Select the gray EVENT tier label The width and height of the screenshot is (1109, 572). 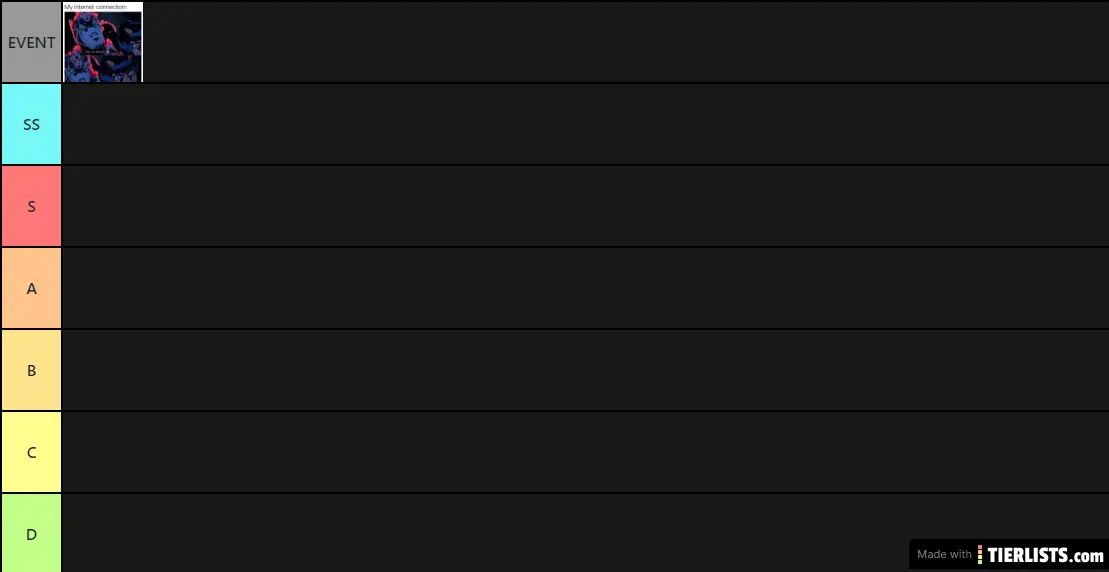pyautogui.click(x=31, y=42)
